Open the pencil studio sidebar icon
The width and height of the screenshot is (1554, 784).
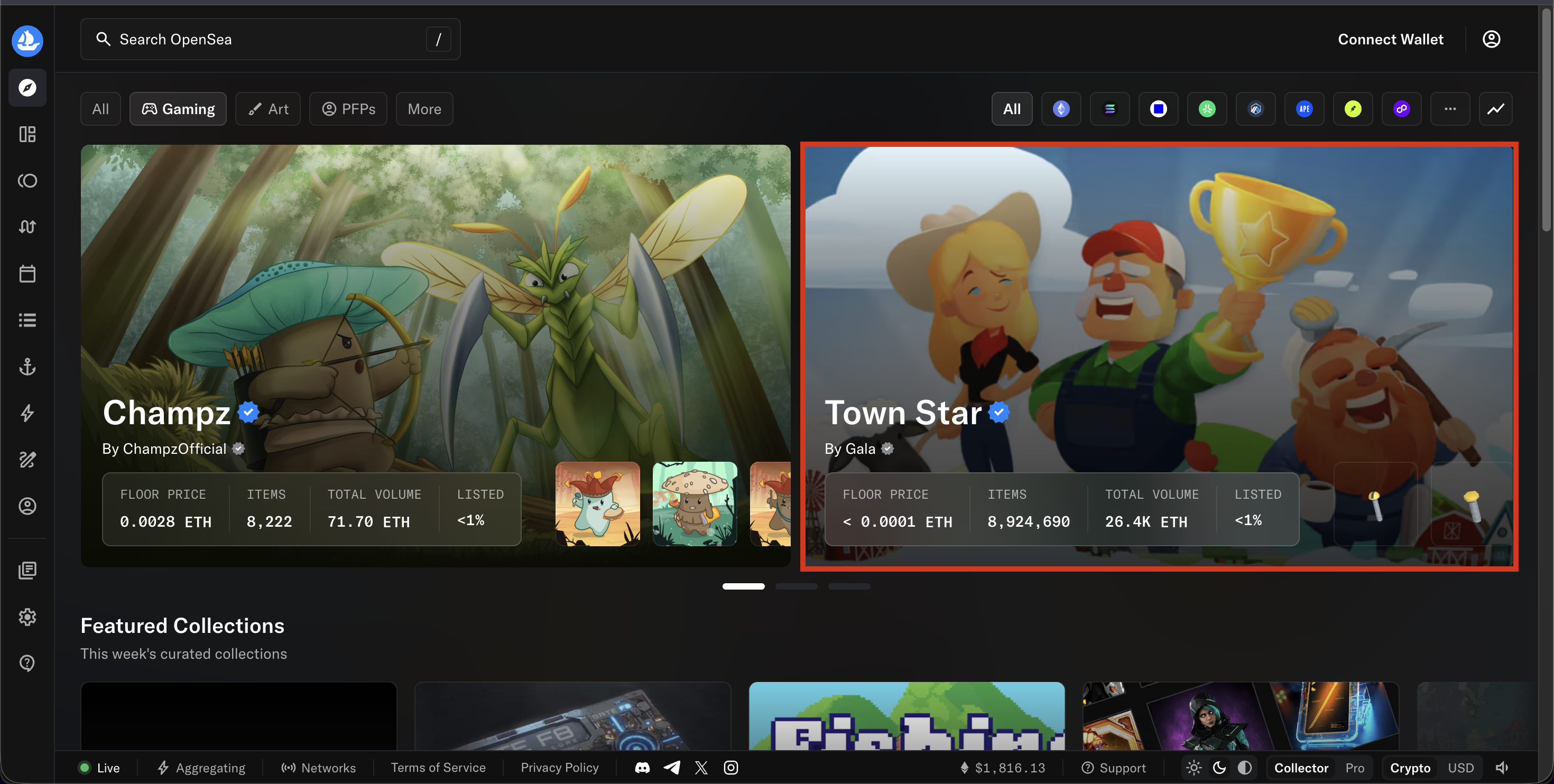pos(27,460)
